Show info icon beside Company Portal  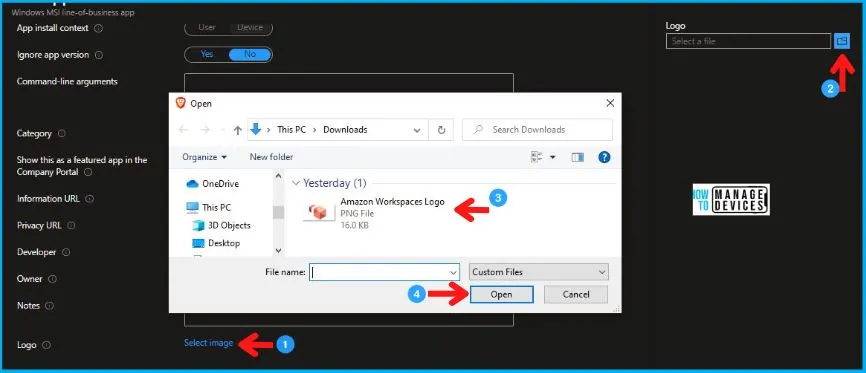88,172
